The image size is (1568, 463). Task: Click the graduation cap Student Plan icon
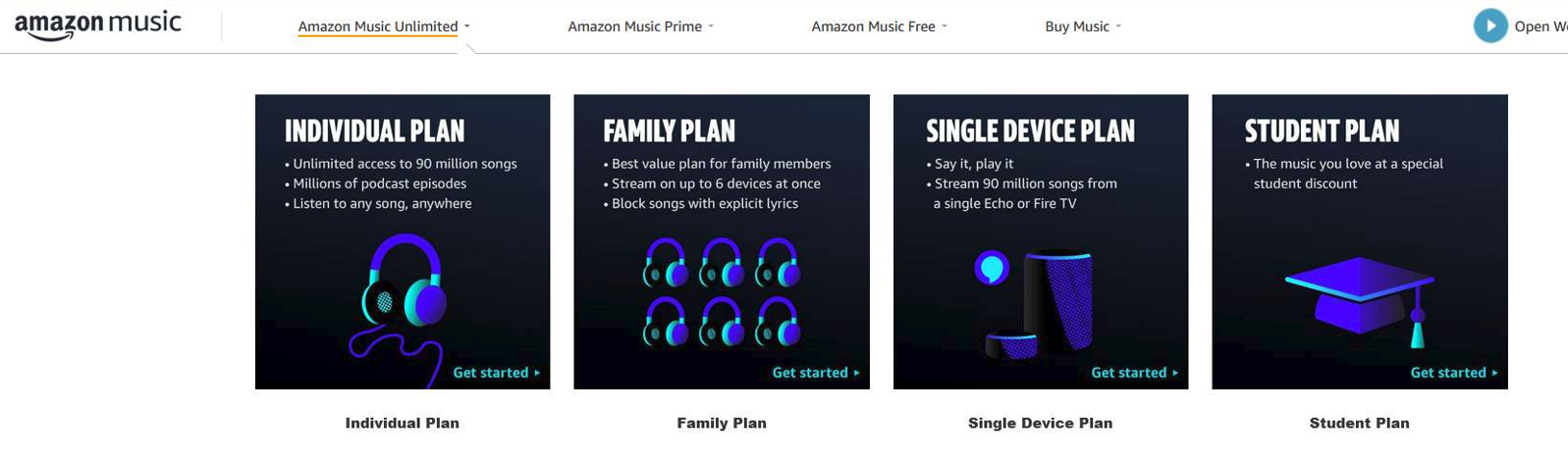pyautogui.click(x=1360, y=297)
